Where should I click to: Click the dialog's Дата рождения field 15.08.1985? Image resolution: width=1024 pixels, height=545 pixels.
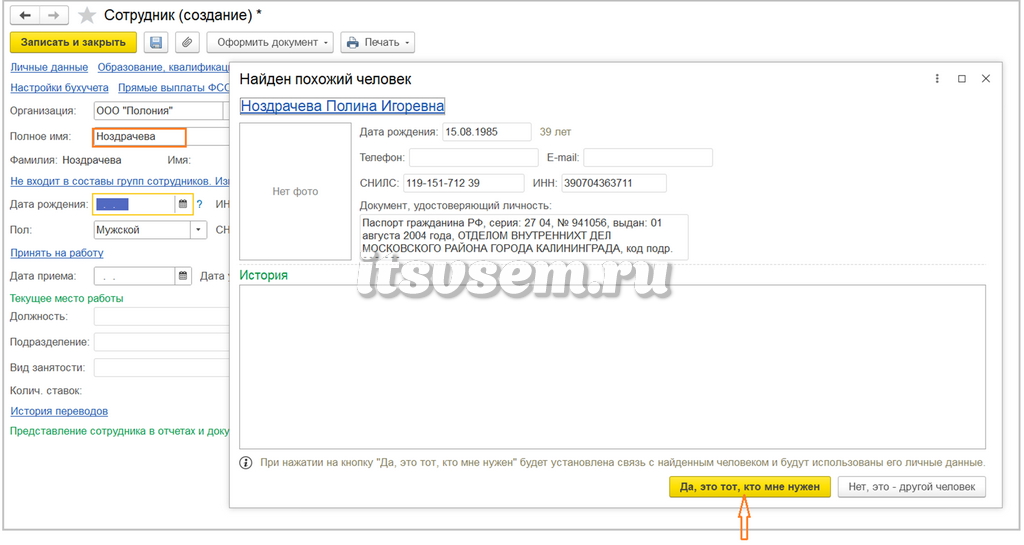pos(487,132)
